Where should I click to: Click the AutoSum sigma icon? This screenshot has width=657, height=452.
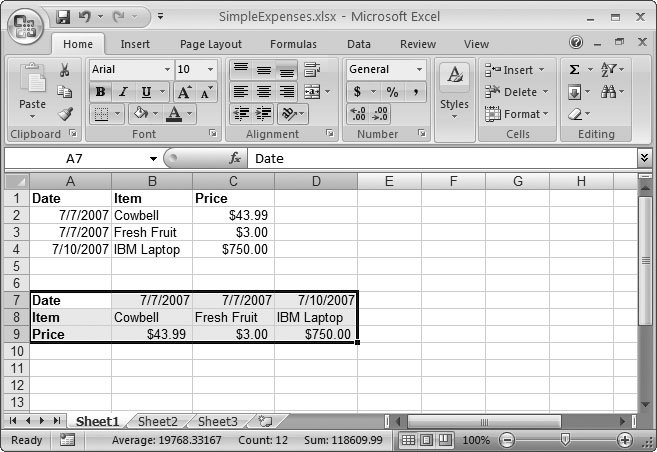[574, 69]
